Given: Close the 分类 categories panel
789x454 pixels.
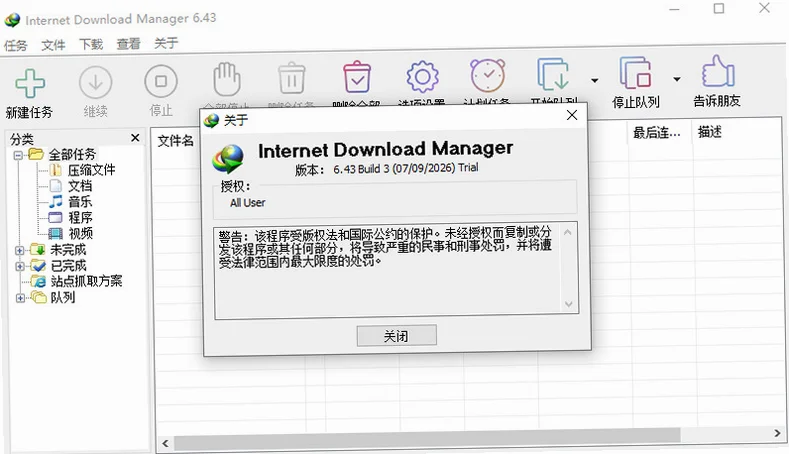Looking at the screenshot, I should pyautogui.click(x=135, y=137).
